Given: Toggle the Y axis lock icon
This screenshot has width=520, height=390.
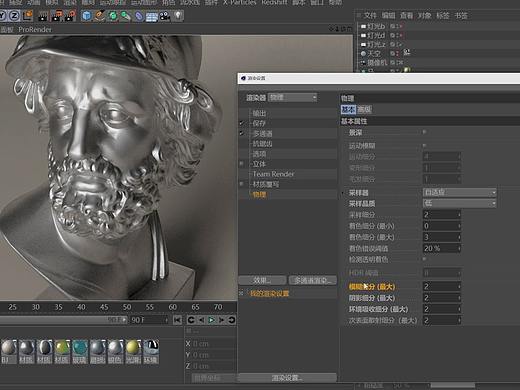Looking at the screenshot, I should (x=3, y=16).
